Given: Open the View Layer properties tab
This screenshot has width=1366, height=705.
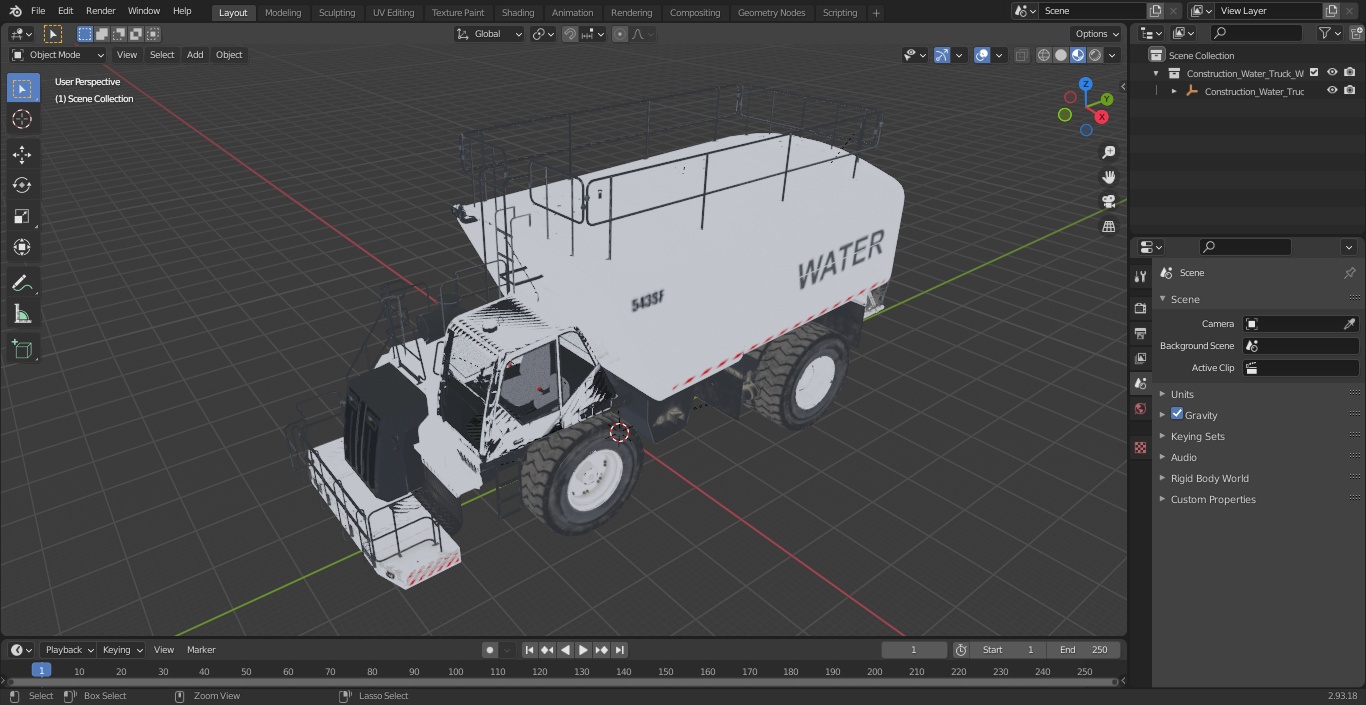Looking at the screenshot, I should pyautogui.click(x=1140, y=358).
